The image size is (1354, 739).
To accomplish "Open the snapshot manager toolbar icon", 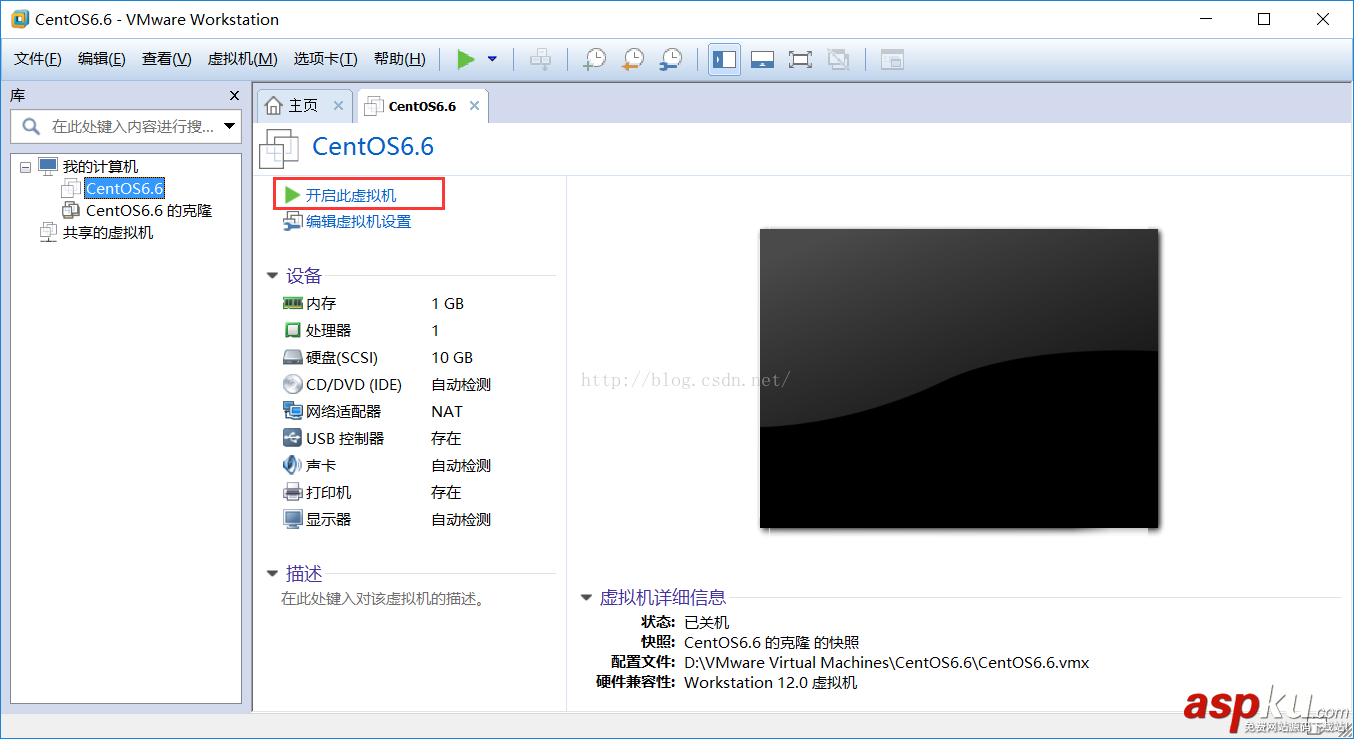I will click(670, 60).
